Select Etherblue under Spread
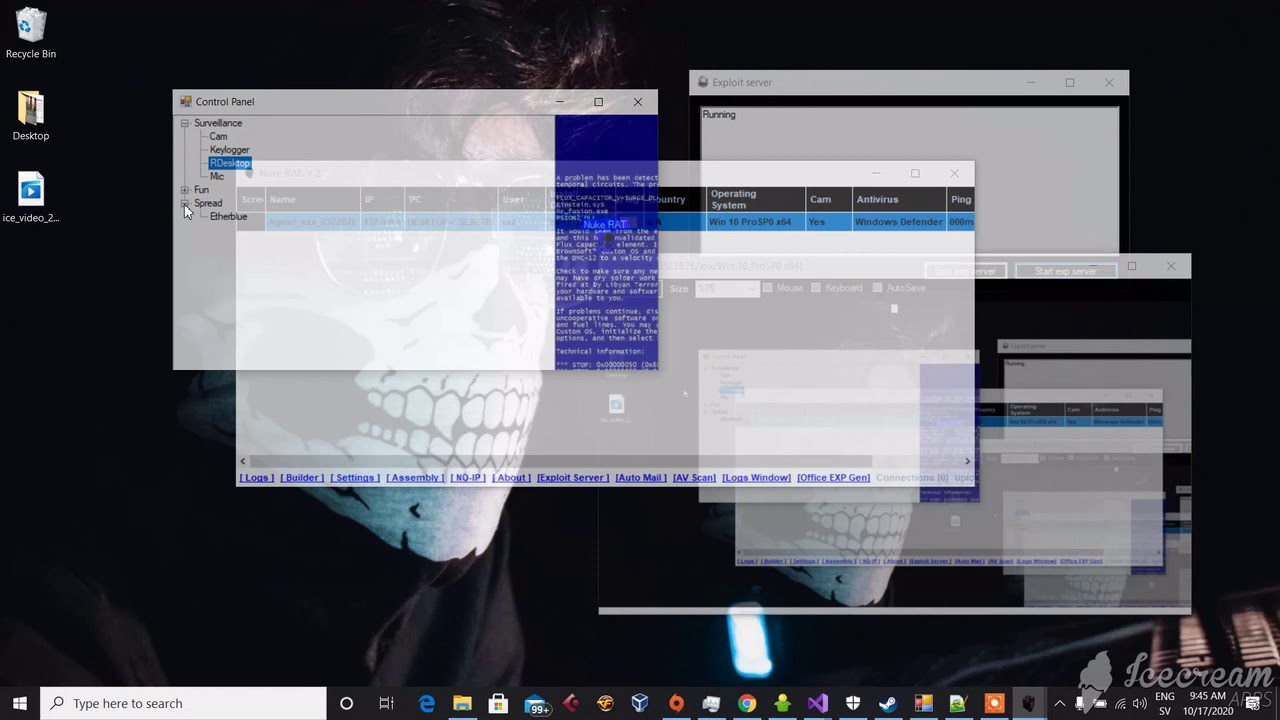The width and height of the screenshot is (1280, 720). pos(228,216)
